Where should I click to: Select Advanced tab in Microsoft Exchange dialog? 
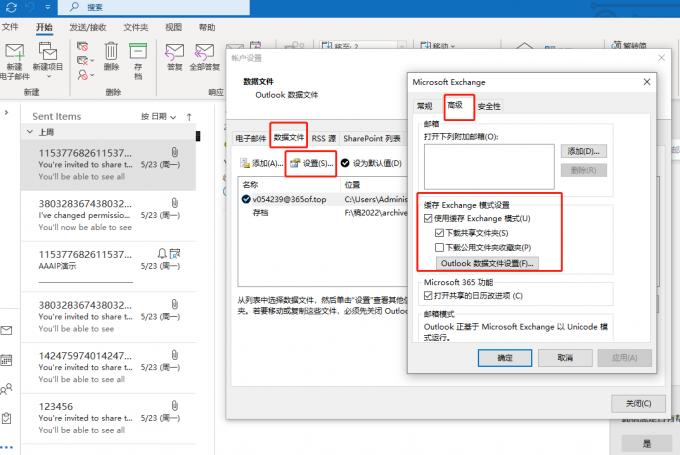pyautogui.click(x=455, y=105)
